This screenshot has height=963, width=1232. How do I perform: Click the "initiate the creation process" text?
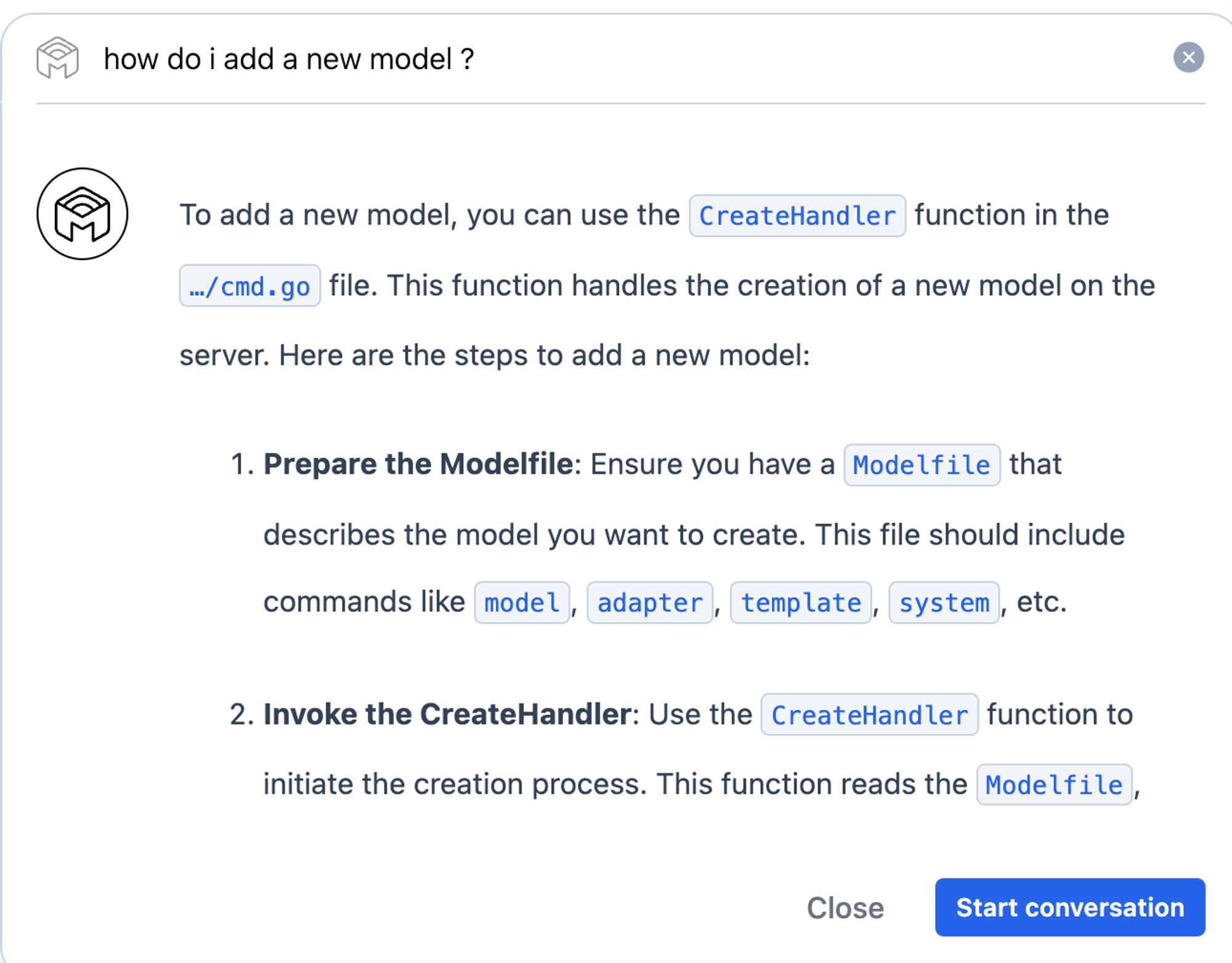[455, 784]
